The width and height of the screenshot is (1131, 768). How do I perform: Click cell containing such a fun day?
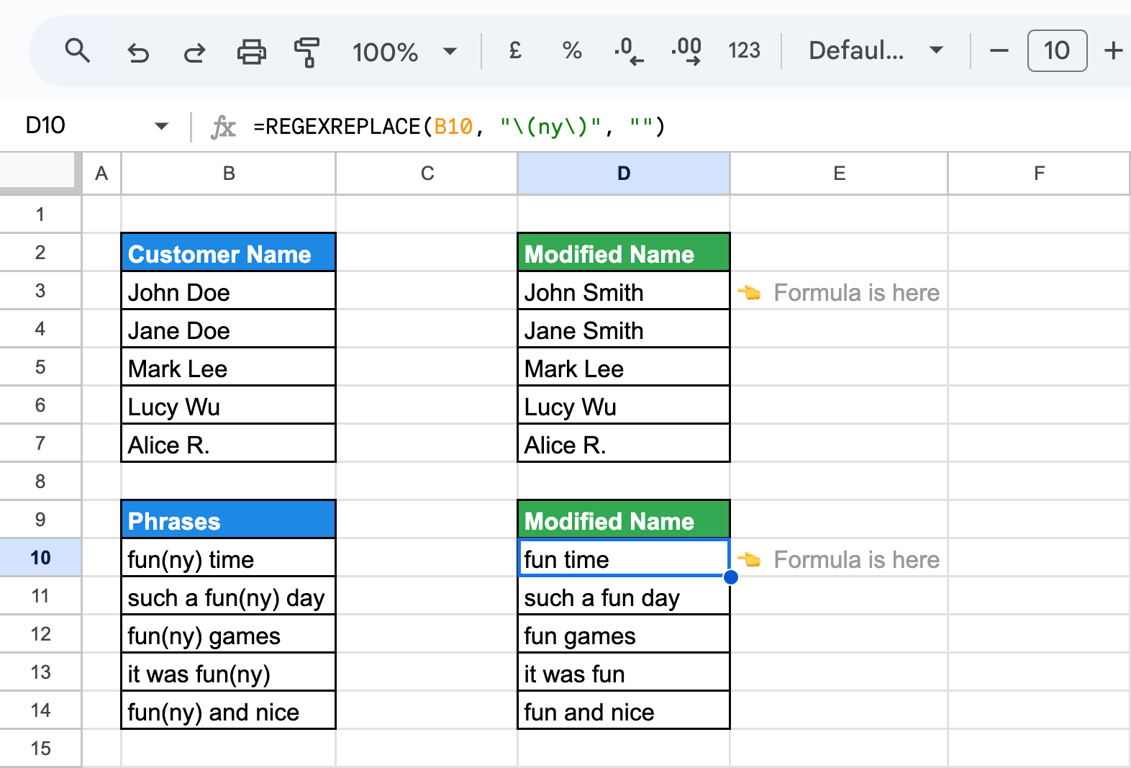click(624, 596)
